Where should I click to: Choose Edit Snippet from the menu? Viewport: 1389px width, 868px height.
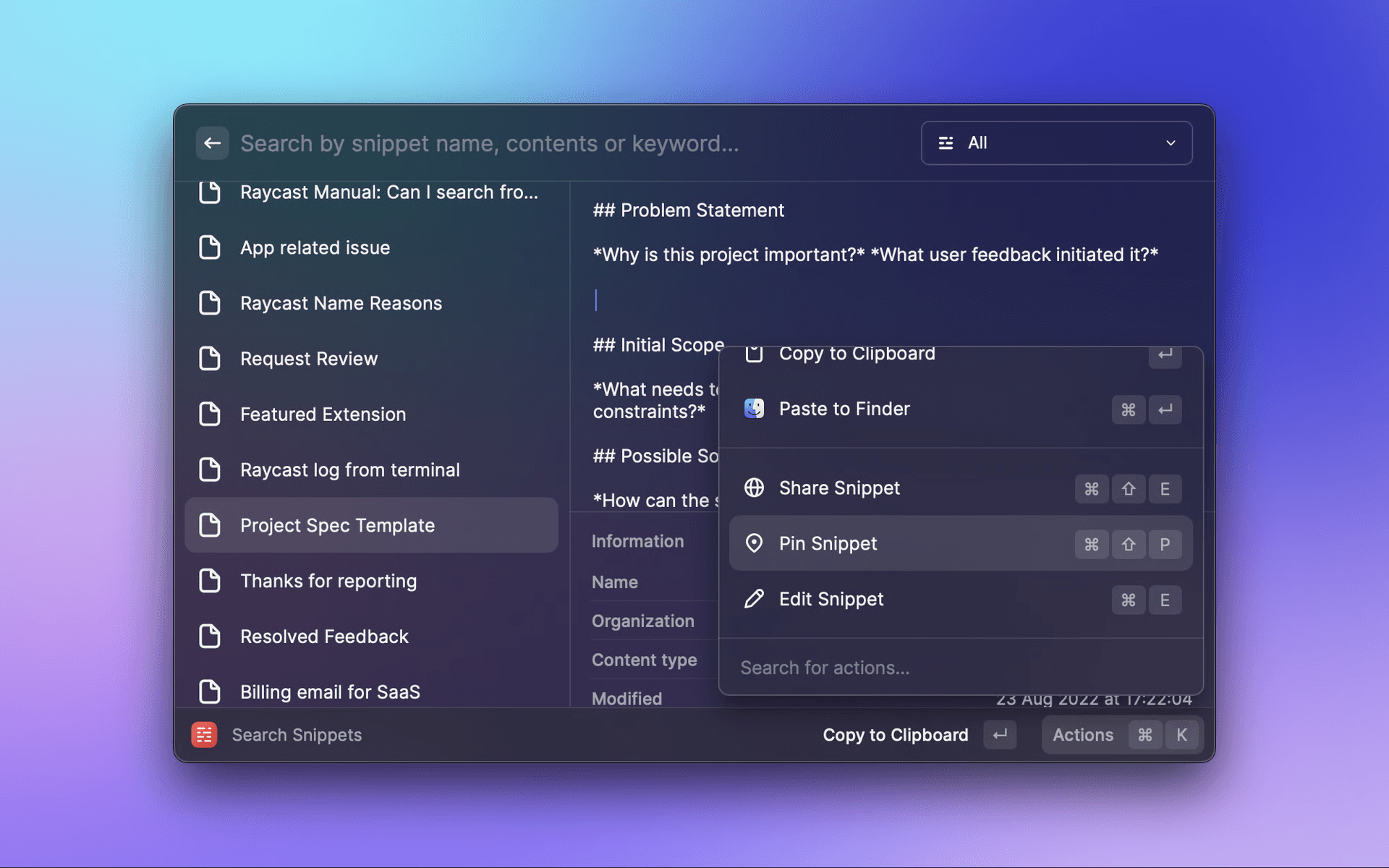831,599
